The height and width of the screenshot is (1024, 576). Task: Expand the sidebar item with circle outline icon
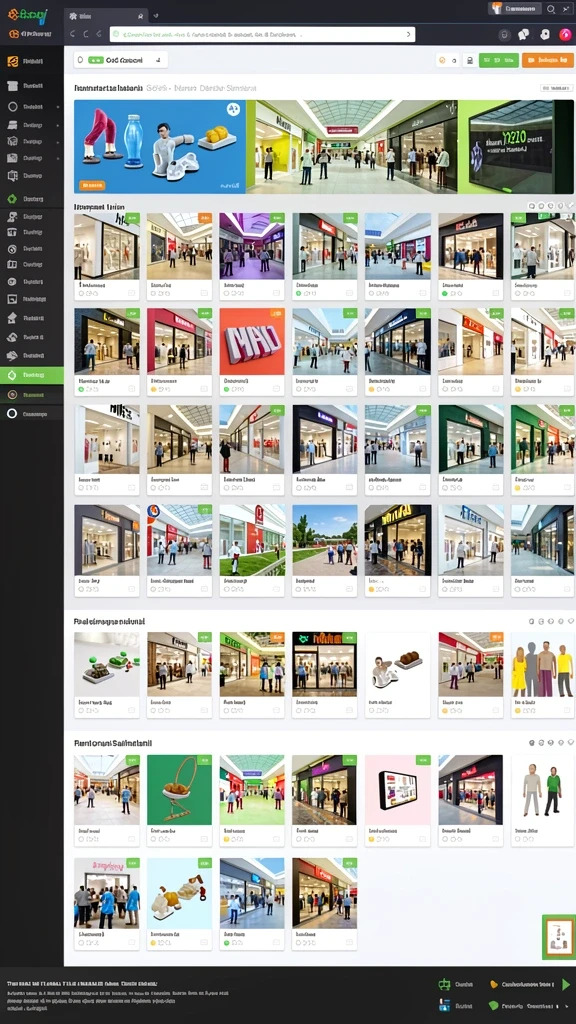(31, 106)
